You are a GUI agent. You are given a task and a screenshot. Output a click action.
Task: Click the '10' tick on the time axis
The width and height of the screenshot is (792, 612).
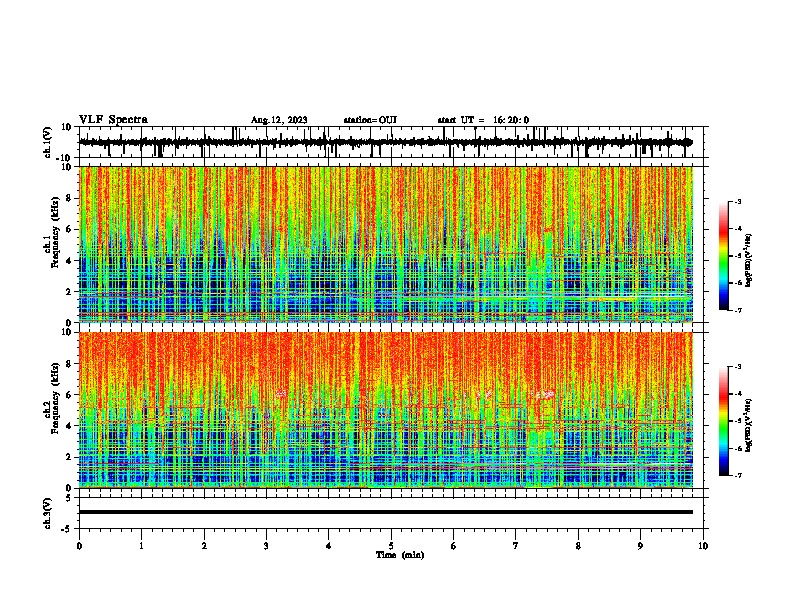[703, 546]
